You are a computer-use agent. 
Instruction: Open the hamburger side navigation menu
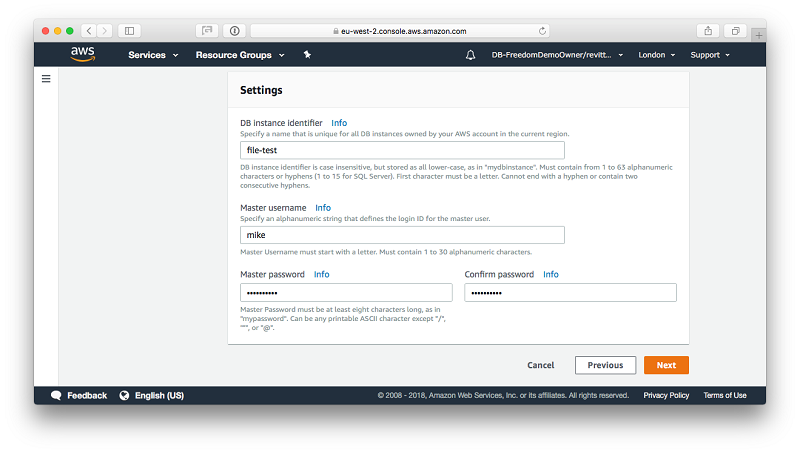[46, 79]
